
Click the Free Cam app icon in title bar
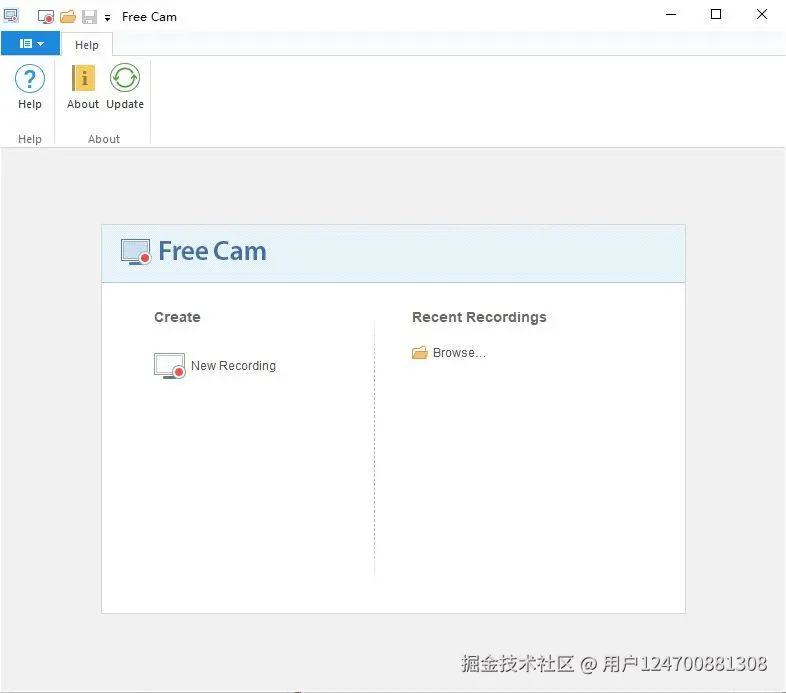11,16
